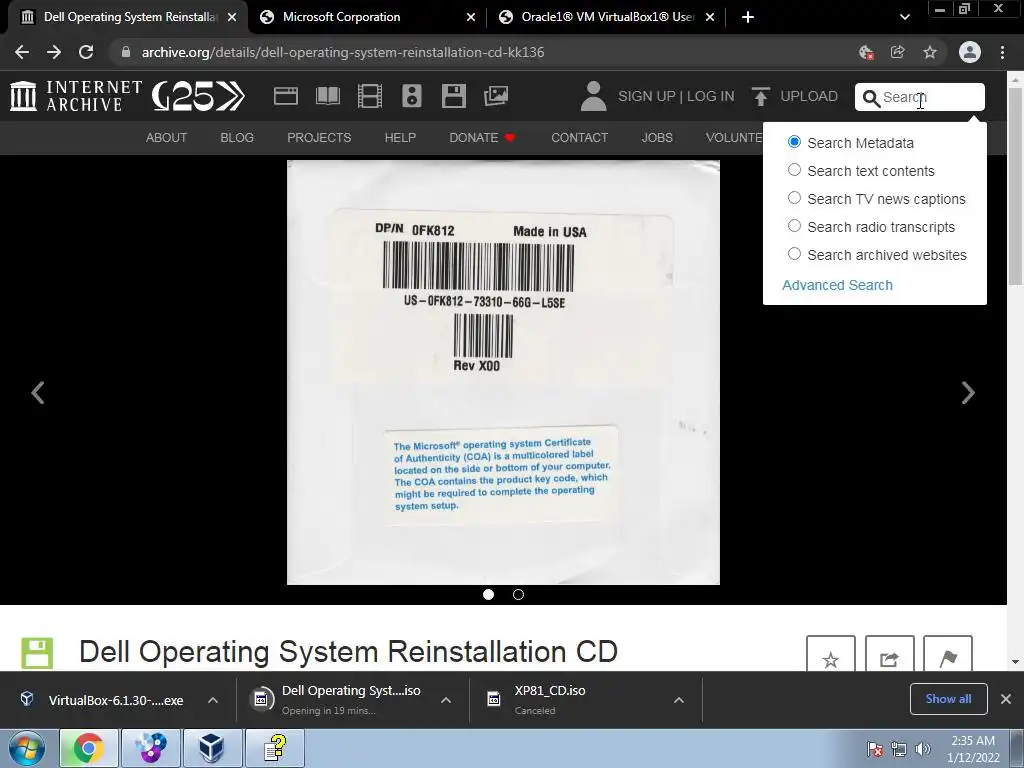Open the Video film-strip icon
1024x768 pixels.
click(370, 96)
